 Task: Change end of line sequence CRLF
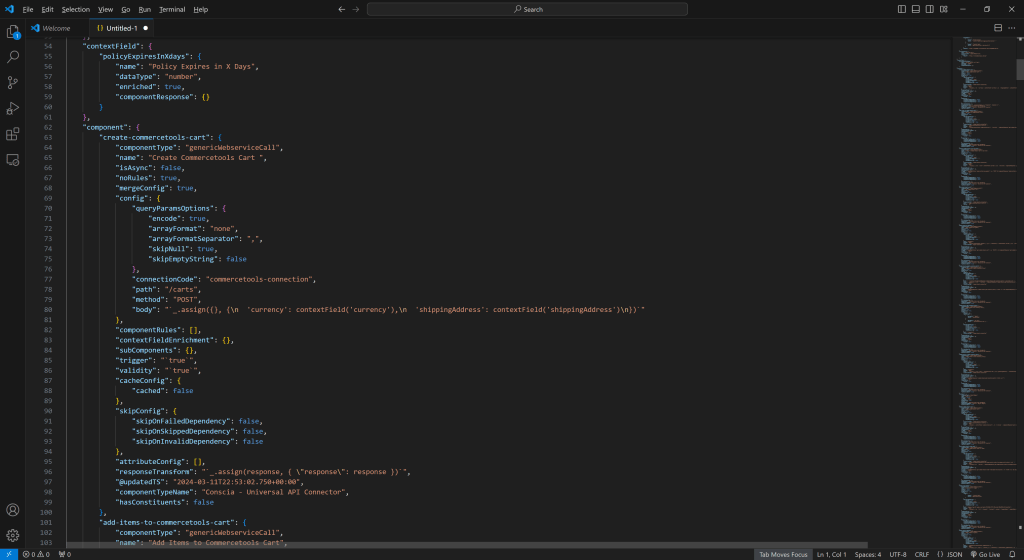(x=921, y=554)
